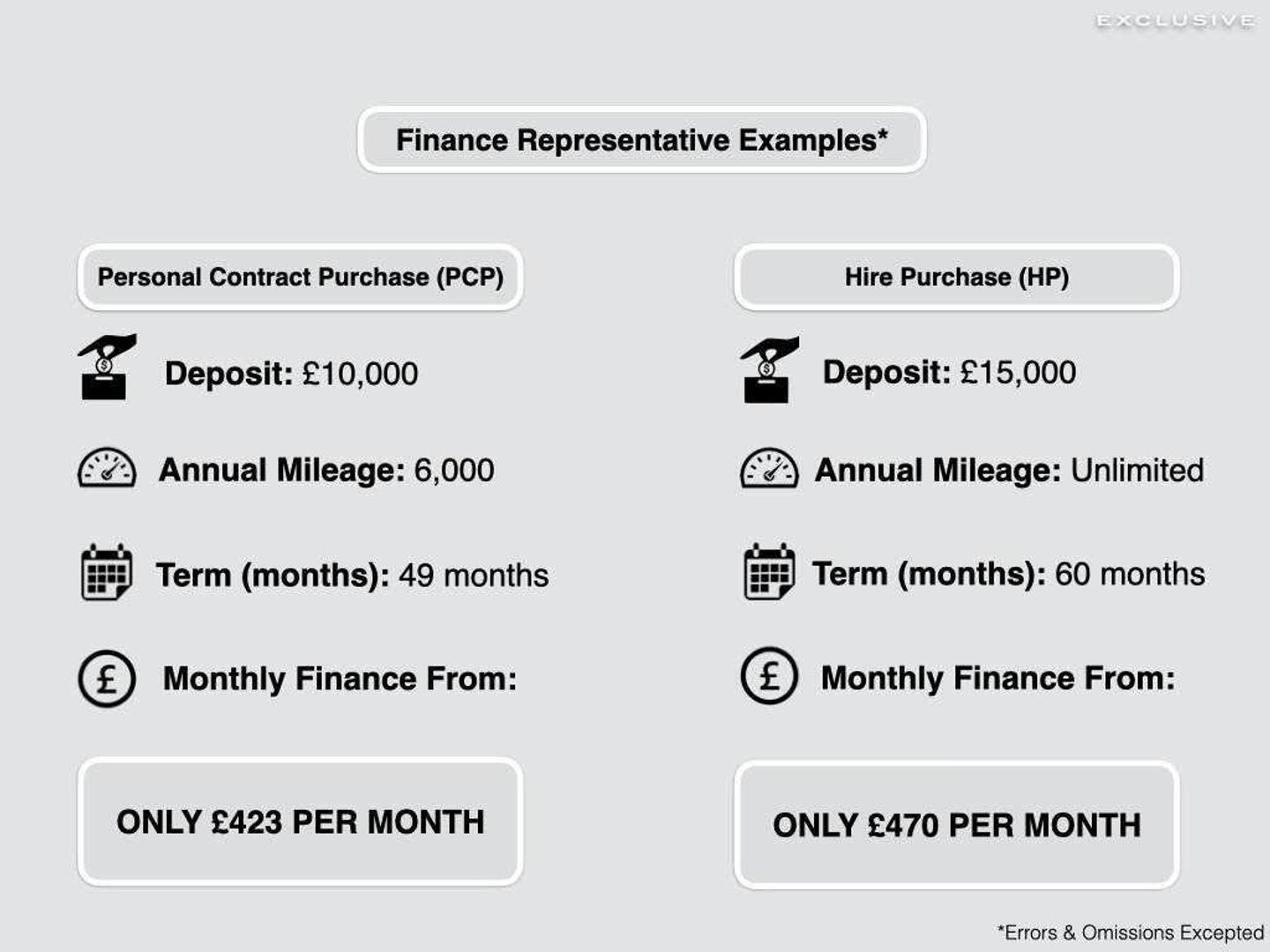Click the Deposit £15,000 text
This screenshot has width=1270, height=952.
coord(949,372)
